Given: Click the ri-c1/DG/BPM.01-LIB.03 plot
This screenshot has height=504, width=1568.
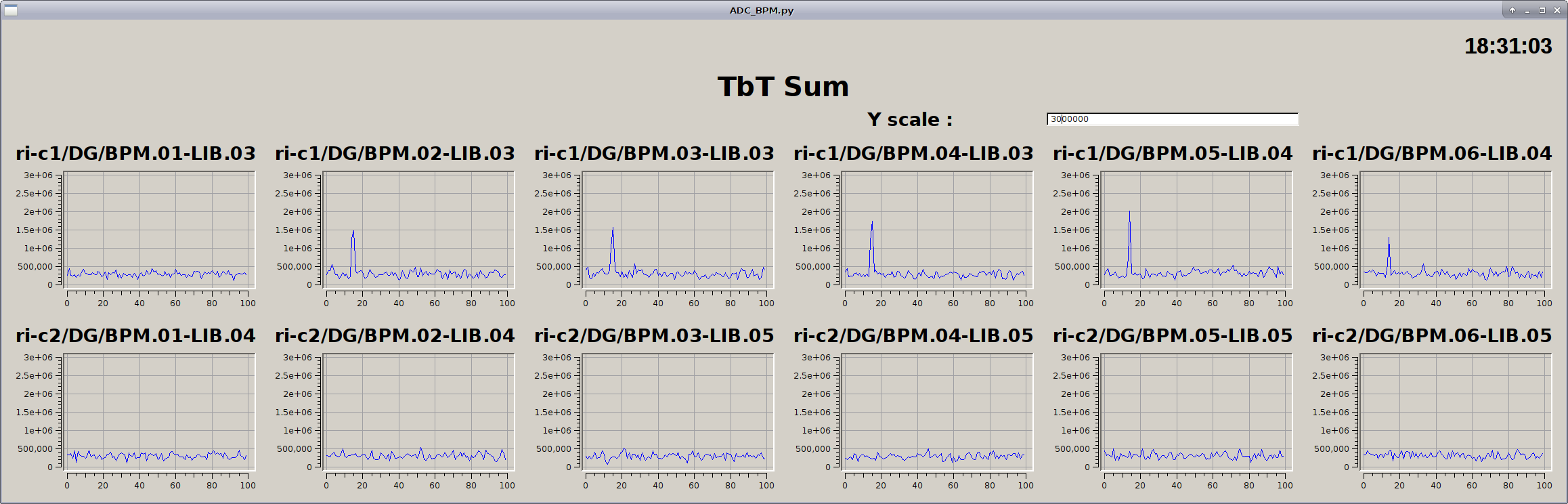Looking at the screenshot, I should (x=158, y=229).
